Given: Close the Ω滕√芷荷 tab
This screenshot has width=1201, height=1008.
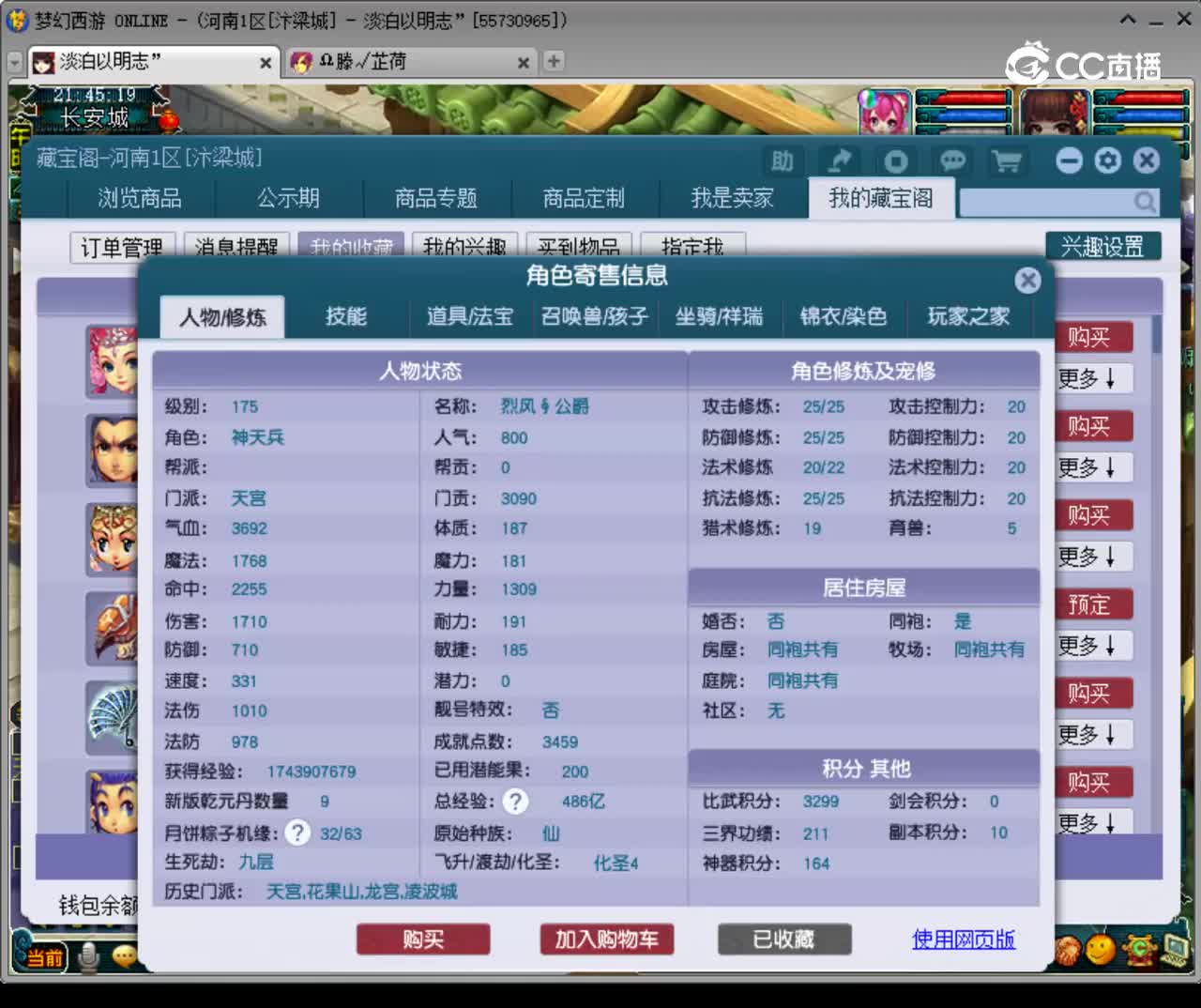Looking at the screenshot, I should coord(524,63).
